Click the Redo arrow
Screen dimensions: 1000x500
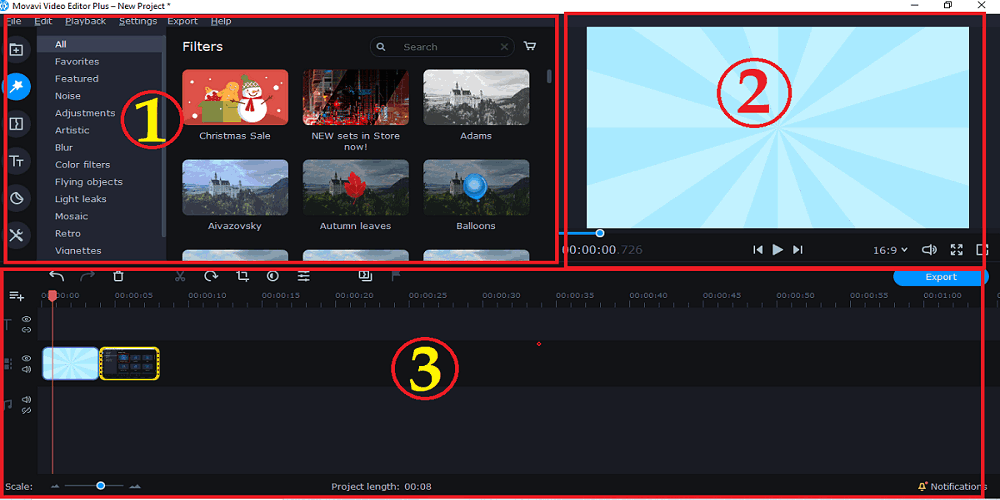(x=87, y=276)
